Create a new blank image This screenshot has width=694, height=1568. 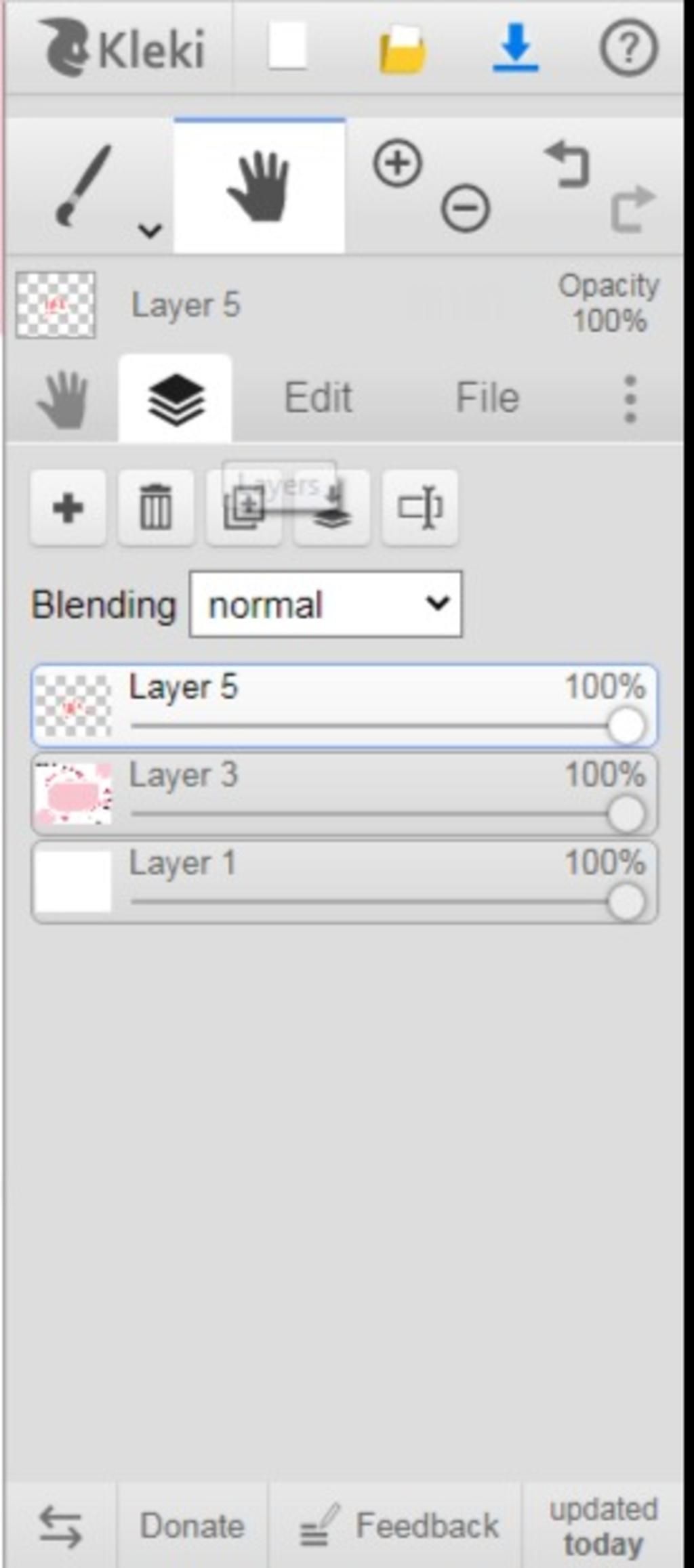tap(287, 47)
